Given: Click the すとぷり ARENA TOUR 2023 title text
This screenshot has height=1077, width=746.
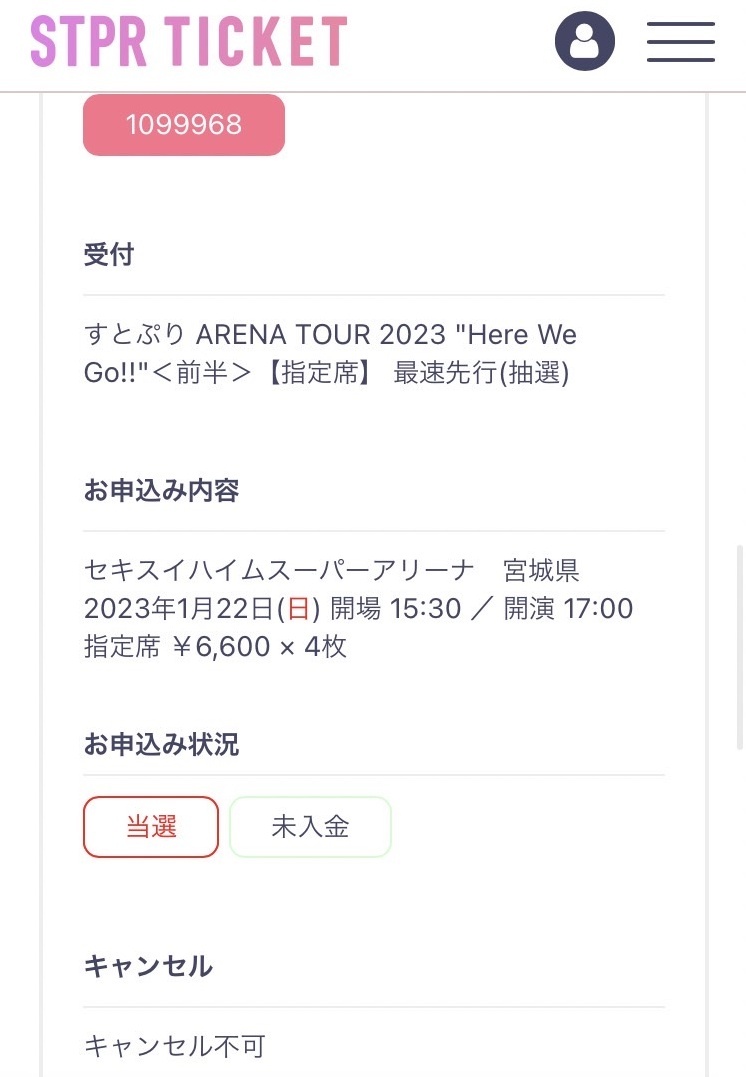Looking at the screenshot, I should 330,334.
